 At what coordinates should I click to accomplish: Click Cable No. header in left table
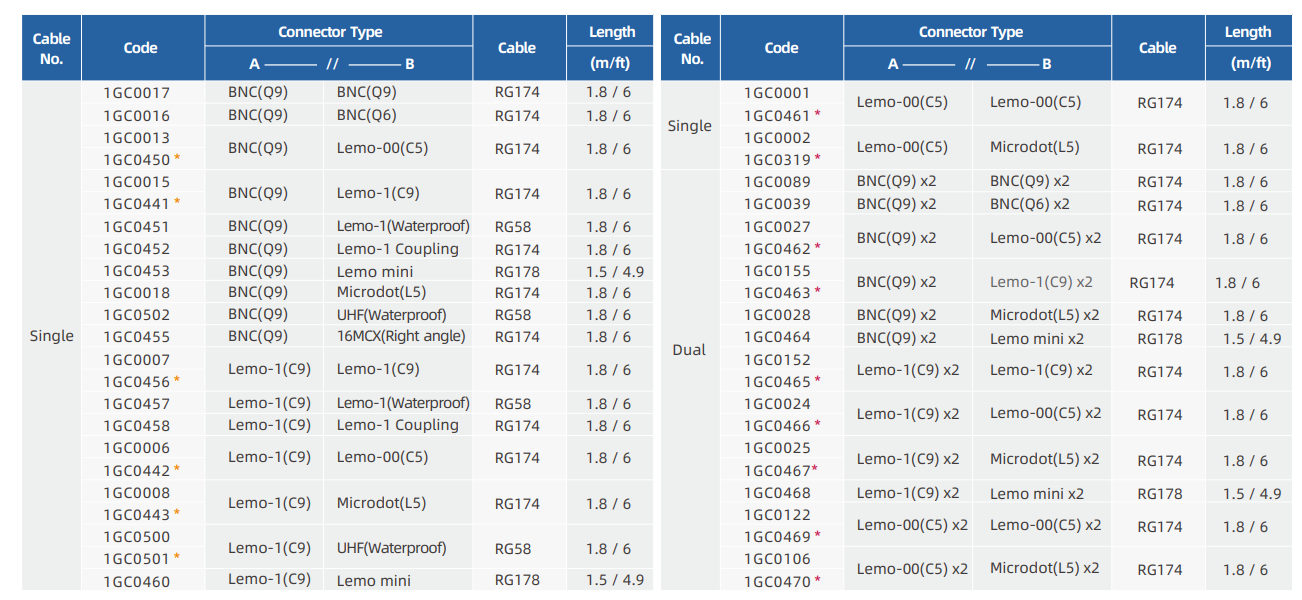pos(52,48)
